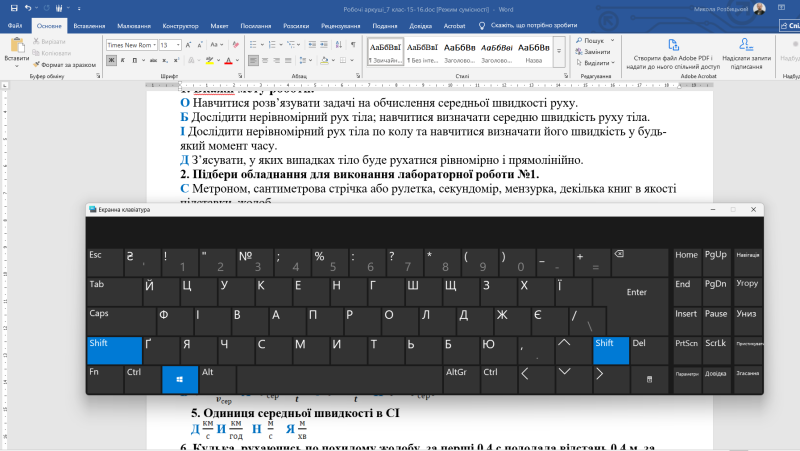Click the decrease indent icon
This screenshot has width=800, height=451.
pyautogui.click(x=312, y=45)
